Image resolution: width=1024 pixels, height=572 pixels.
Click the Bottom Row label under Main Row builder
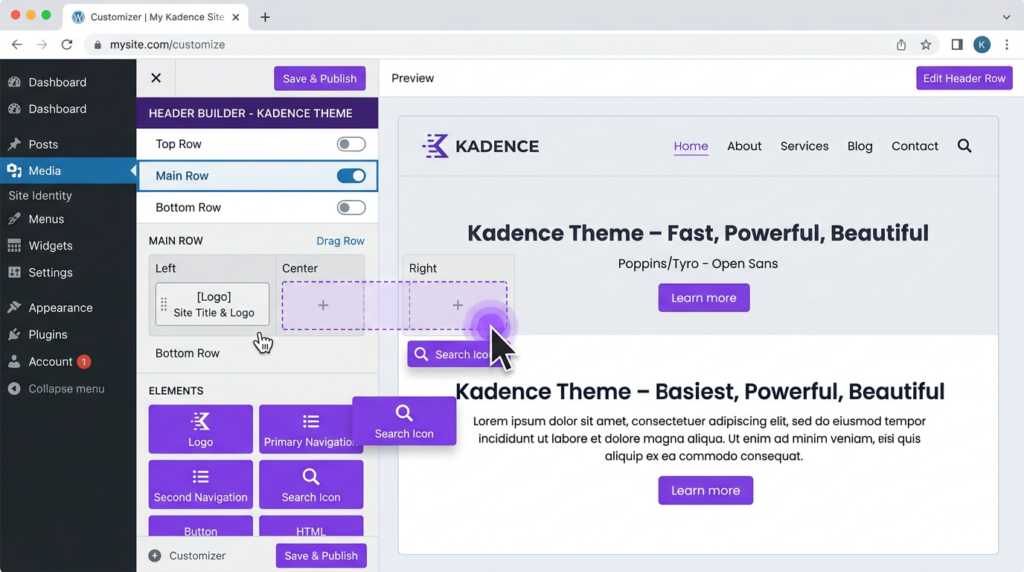[x=187, y=353]
